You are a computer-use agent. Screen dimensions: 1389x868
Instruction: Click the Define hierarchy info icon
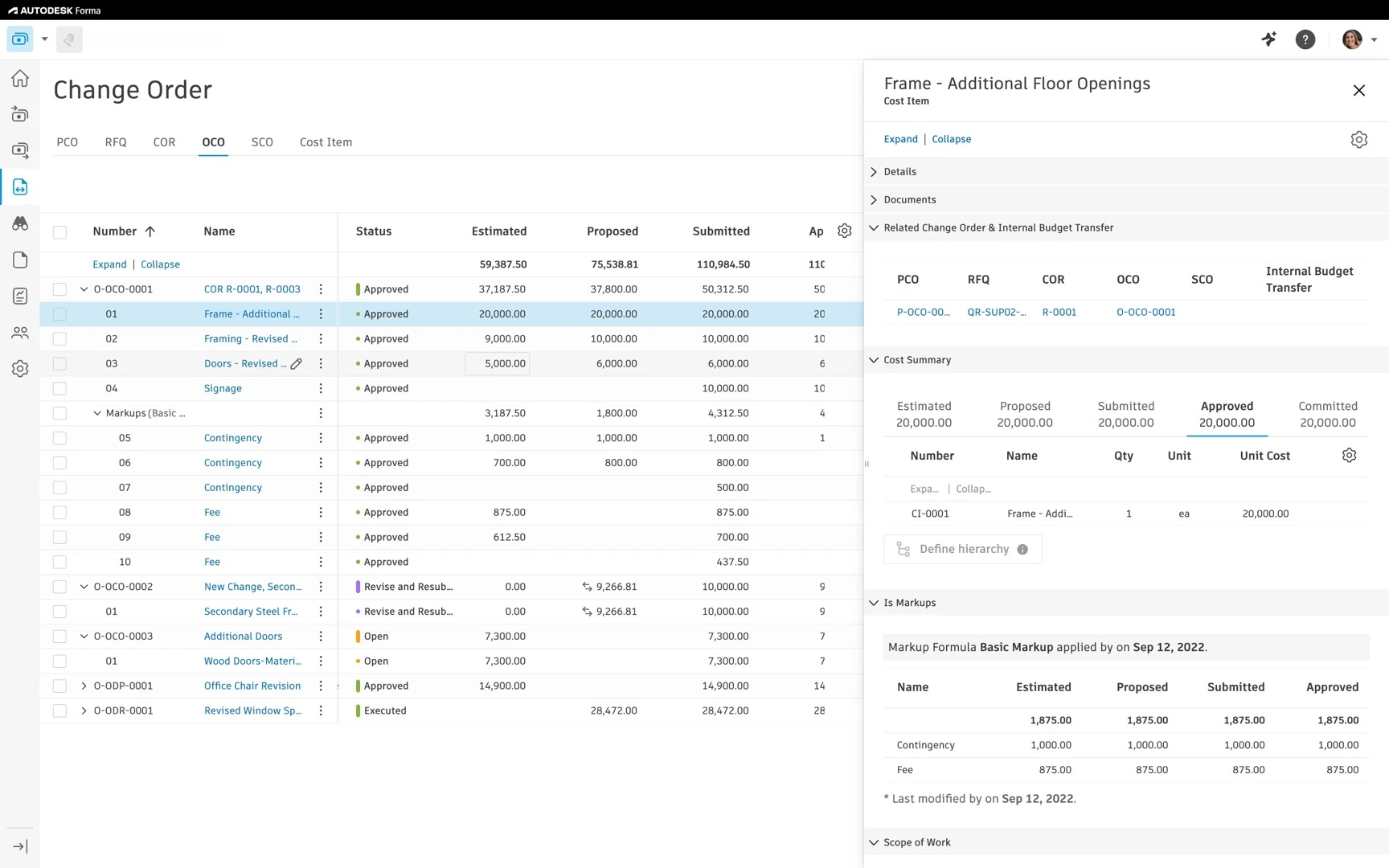pos(1022,550)
